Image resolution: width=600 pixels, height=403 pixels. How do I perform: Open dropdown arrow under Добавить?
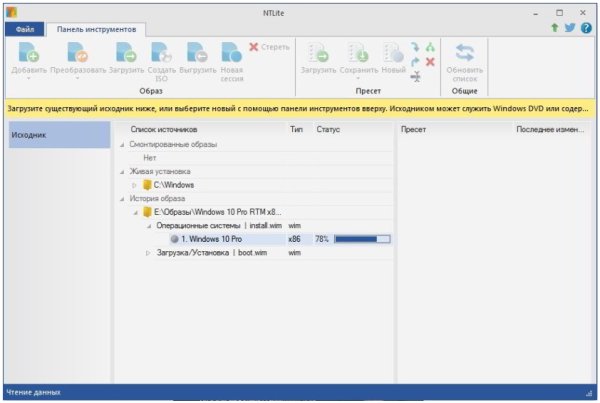[29, 79]
